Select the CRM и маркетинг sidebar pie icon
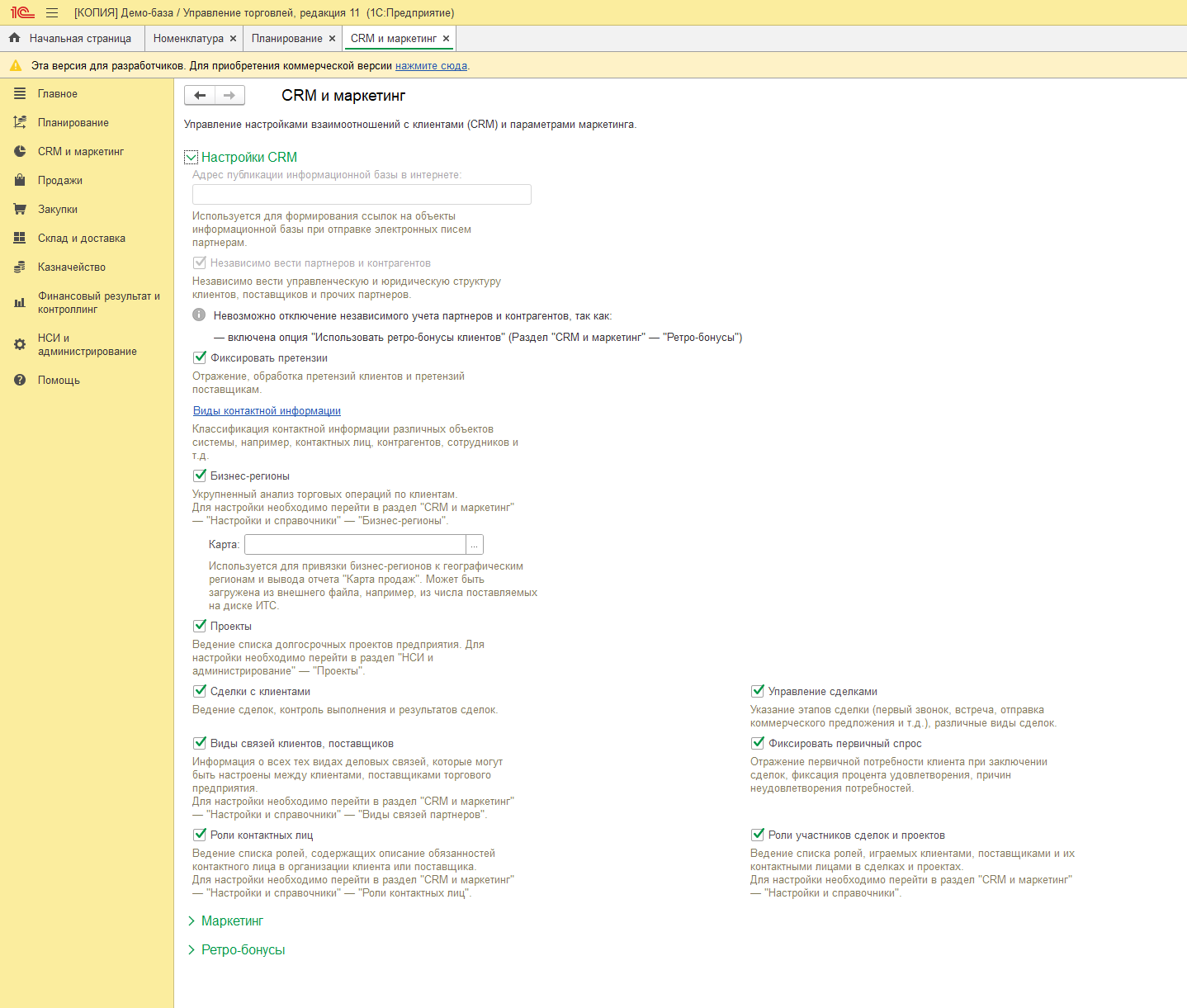The height and width of the screenshot is (1008, 1187). point(20,152)
